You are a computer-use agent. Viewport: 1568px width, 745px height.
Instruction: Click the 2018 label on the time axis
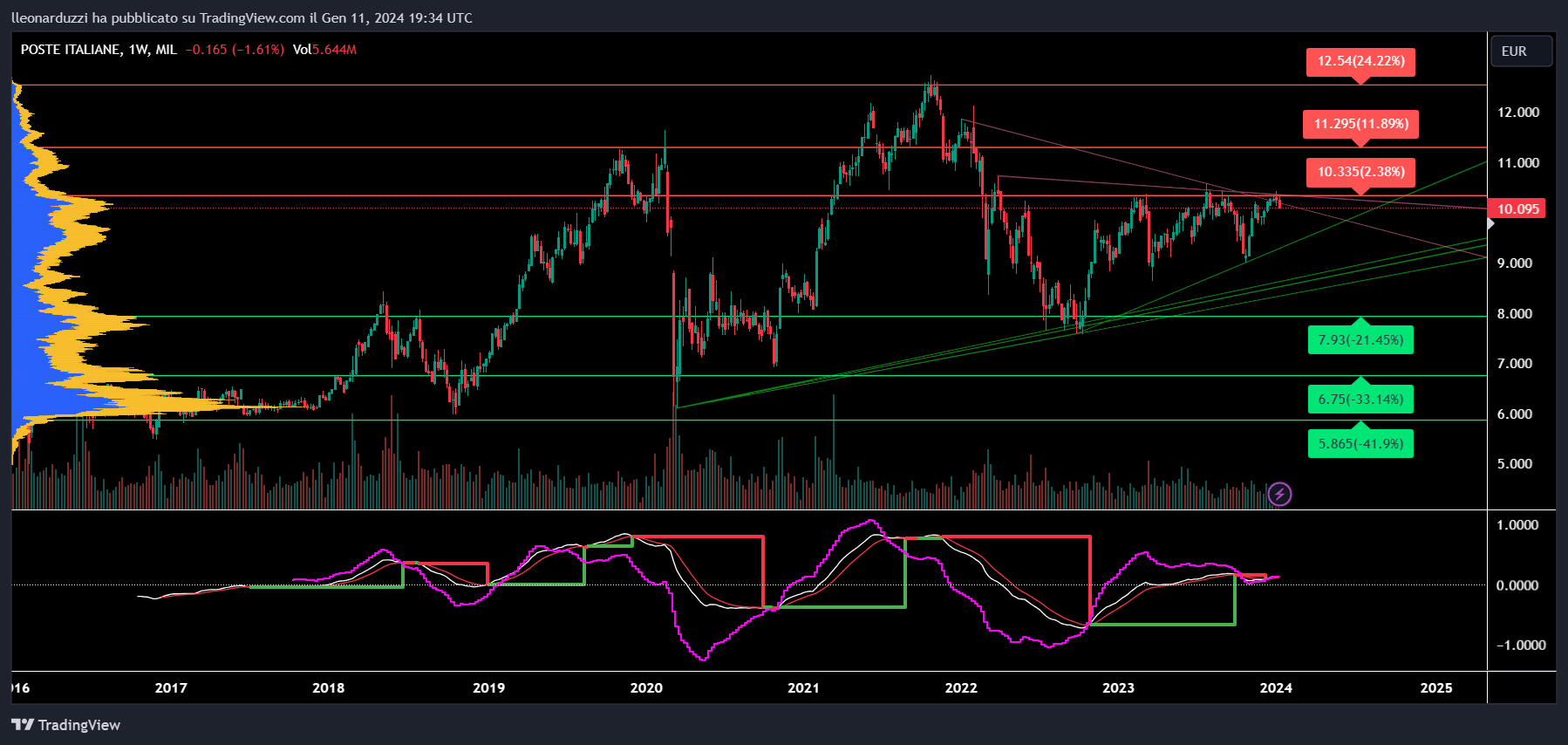(329, 687)
